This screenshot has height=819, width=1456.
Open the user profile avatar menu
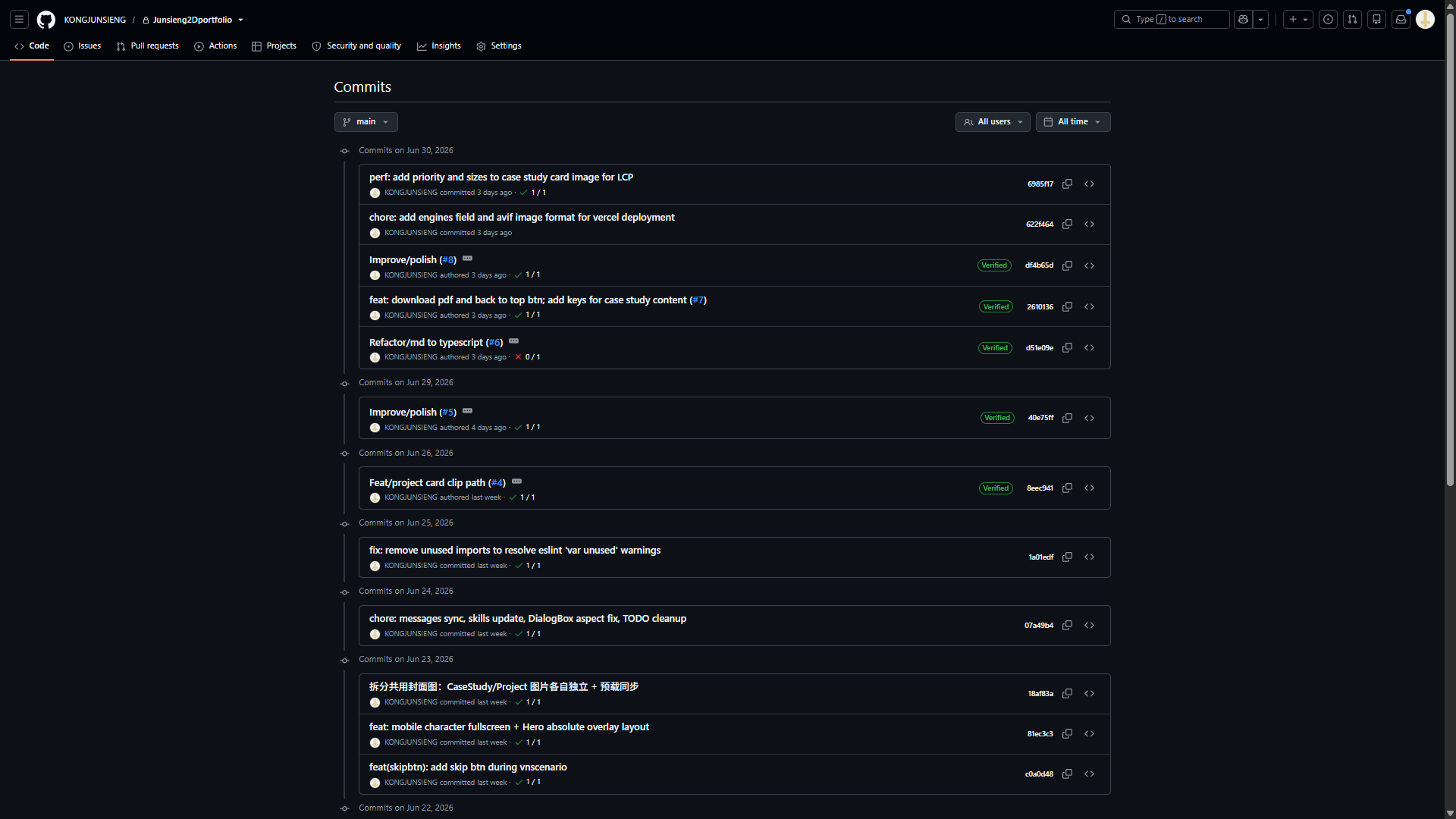[x=1425, y=20]
